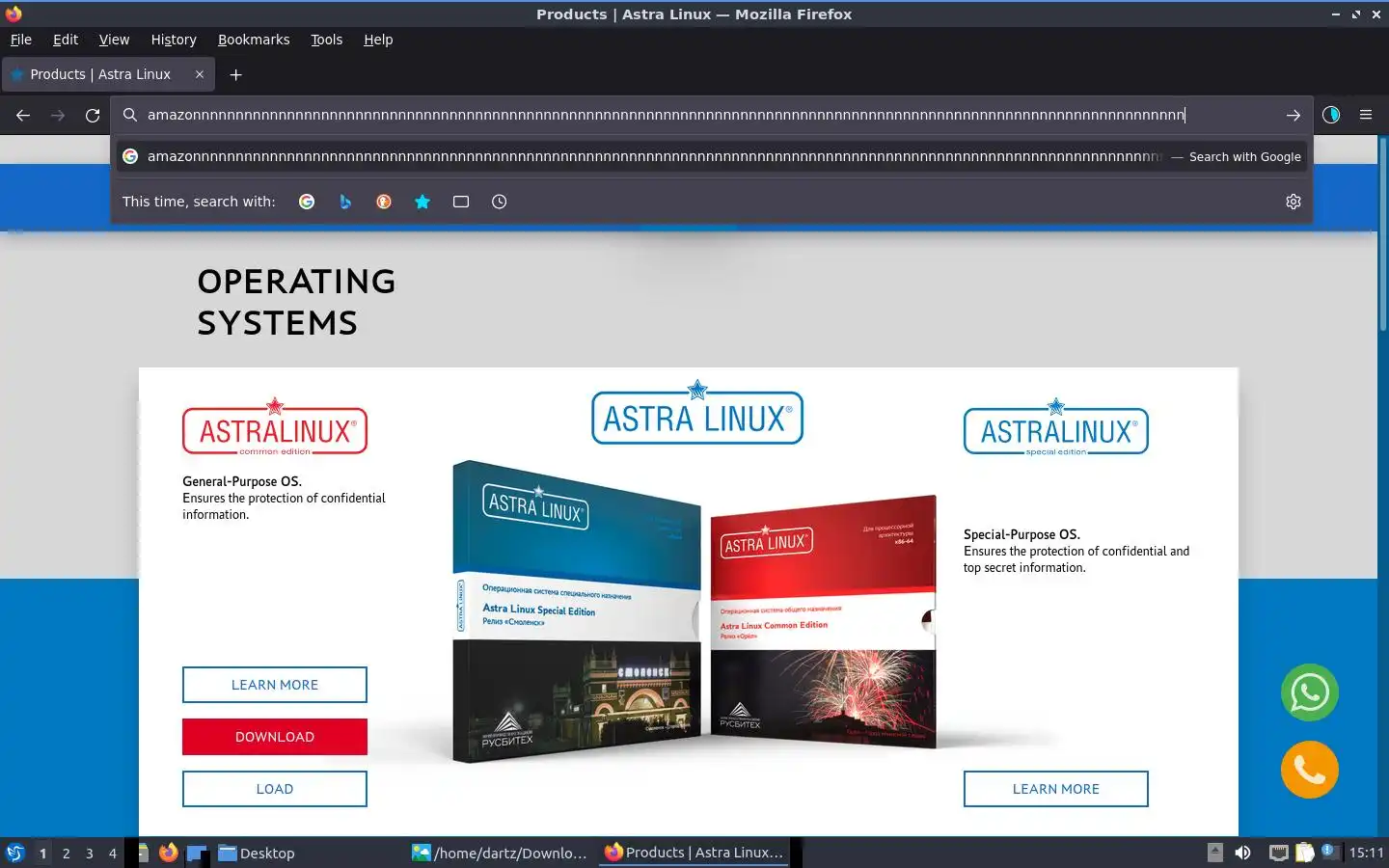Select the 'Search with Google' suggestion row
Image resolution: width=1389 pixels, height=868 pixels.
click(x=712, y=156)
